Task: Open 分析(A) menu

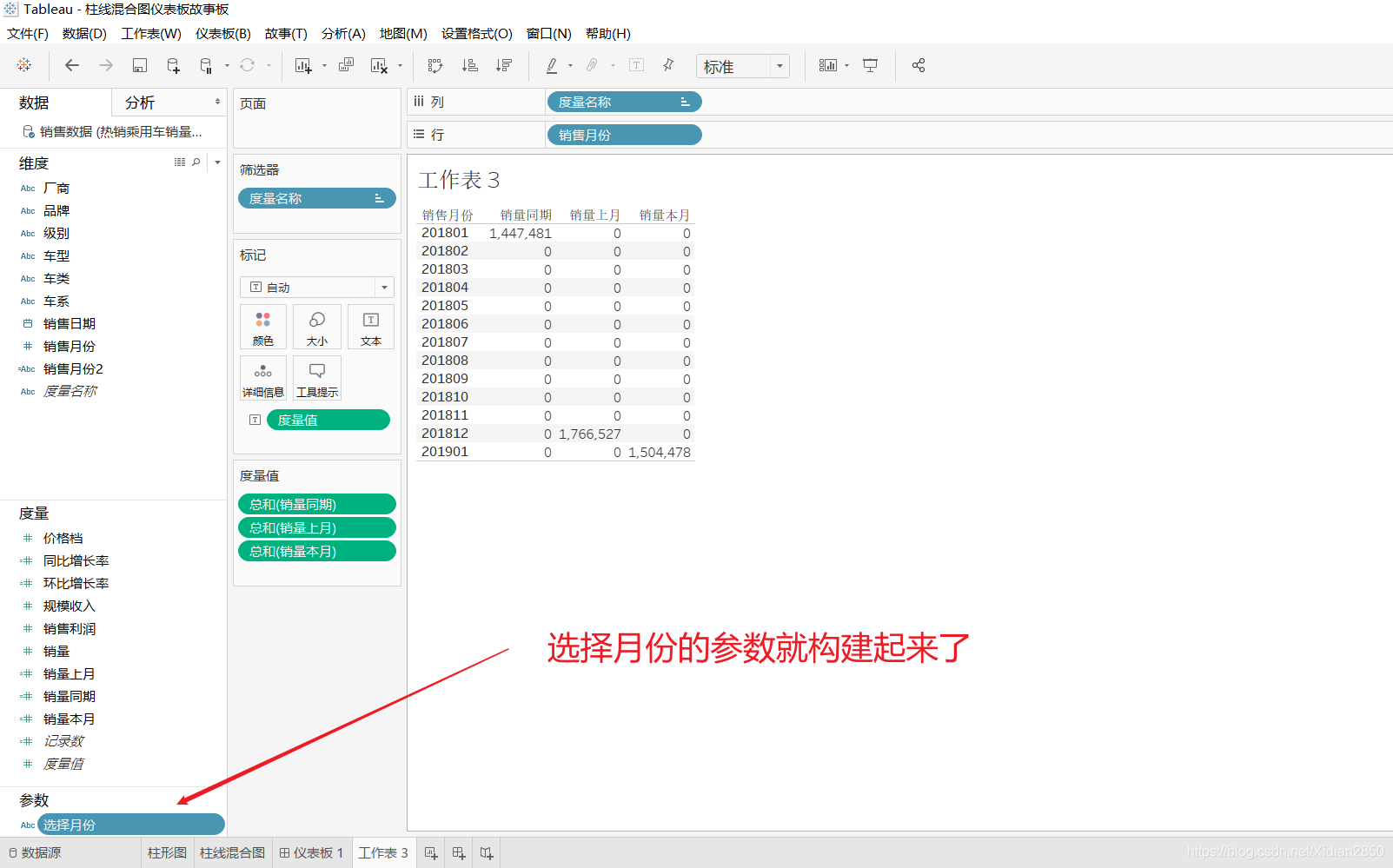Action: coord(343,33)
